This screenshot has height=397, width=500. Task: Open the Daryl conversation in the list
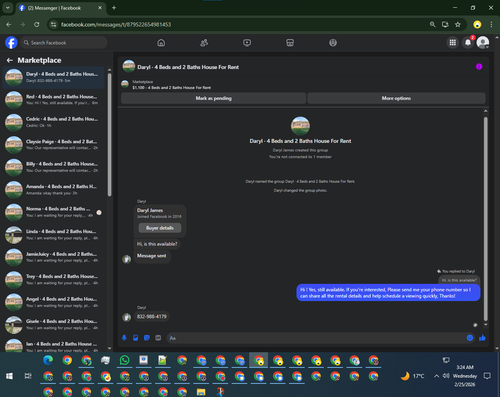click(x=54, y=77)
